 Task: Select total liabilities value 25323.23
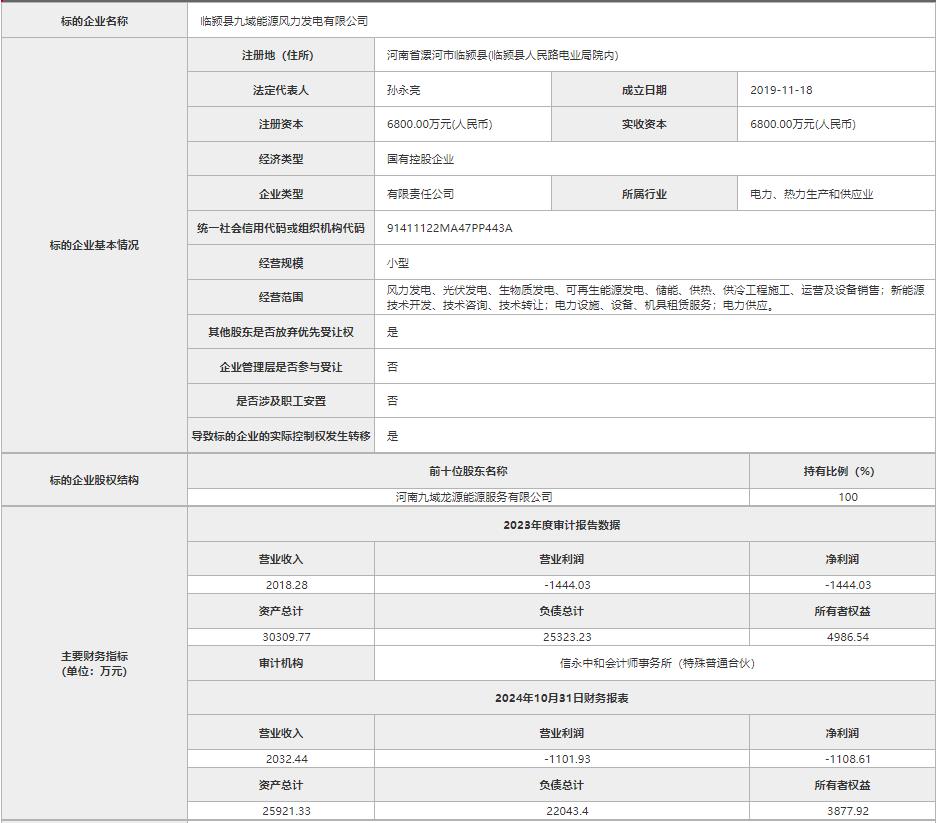561,637
